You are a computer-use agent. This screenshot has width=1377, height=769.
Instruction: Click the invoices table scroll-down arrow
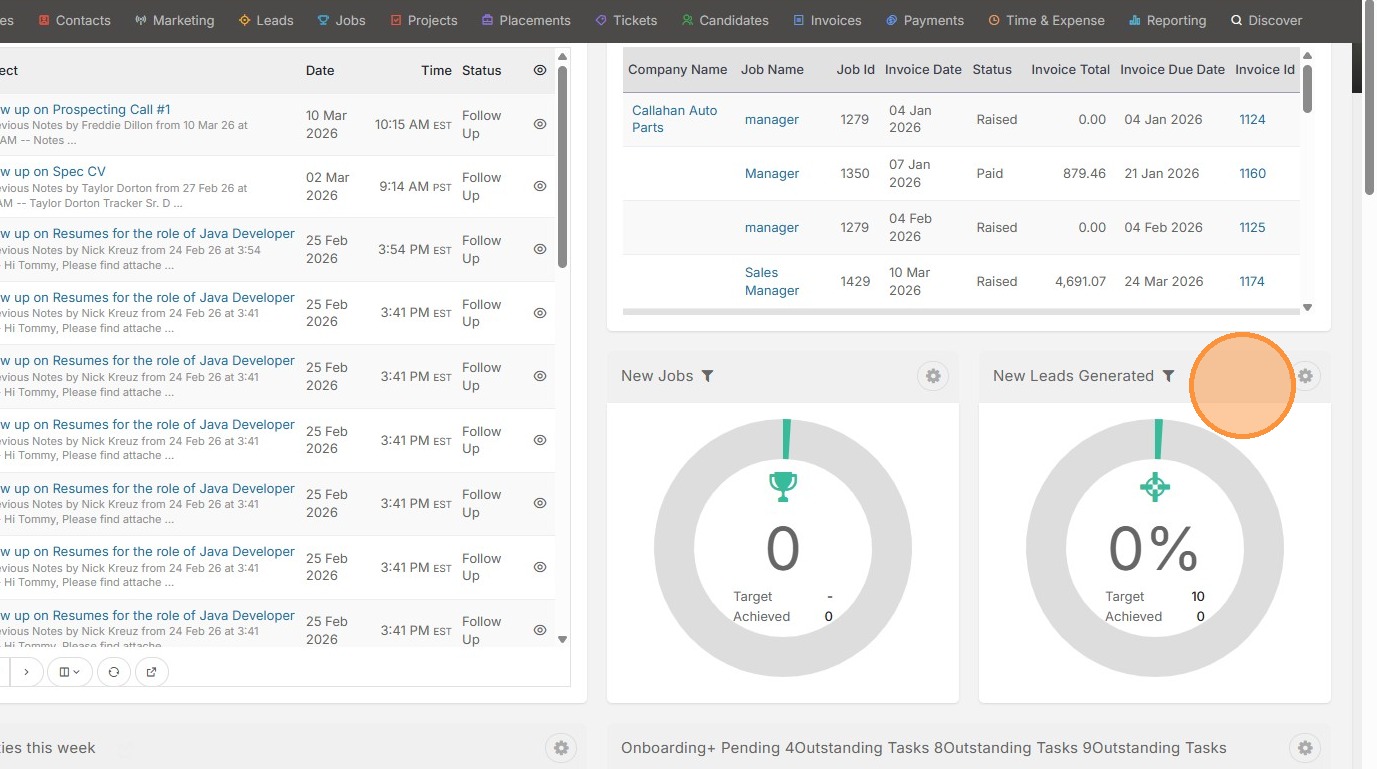click(x=1307, y=308)
